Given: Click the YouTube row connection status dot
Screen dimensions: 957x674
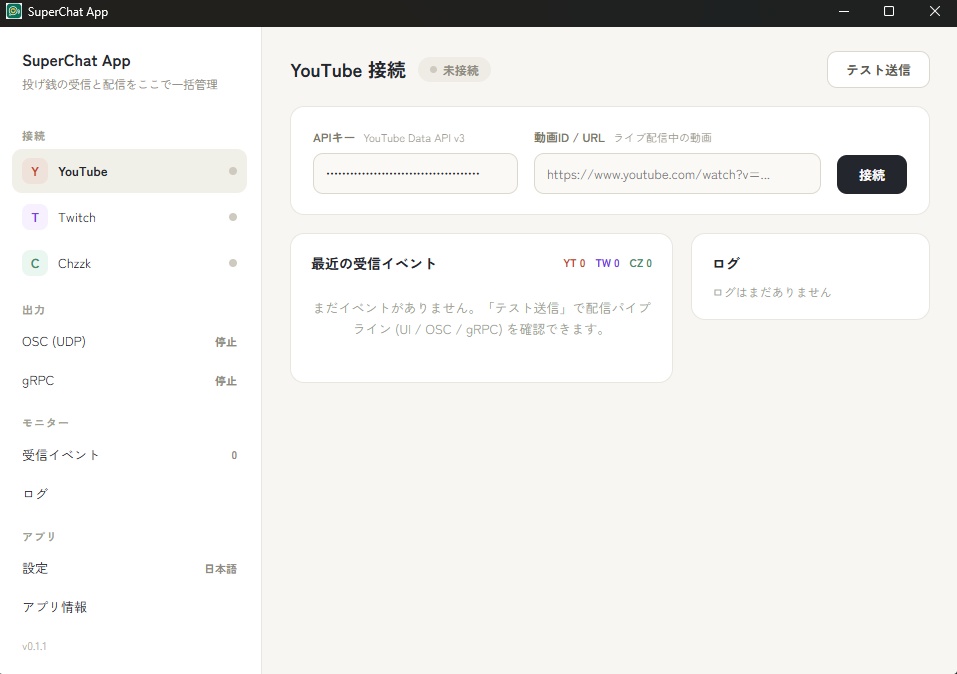Looking at the screenshot, I should 233,171.
